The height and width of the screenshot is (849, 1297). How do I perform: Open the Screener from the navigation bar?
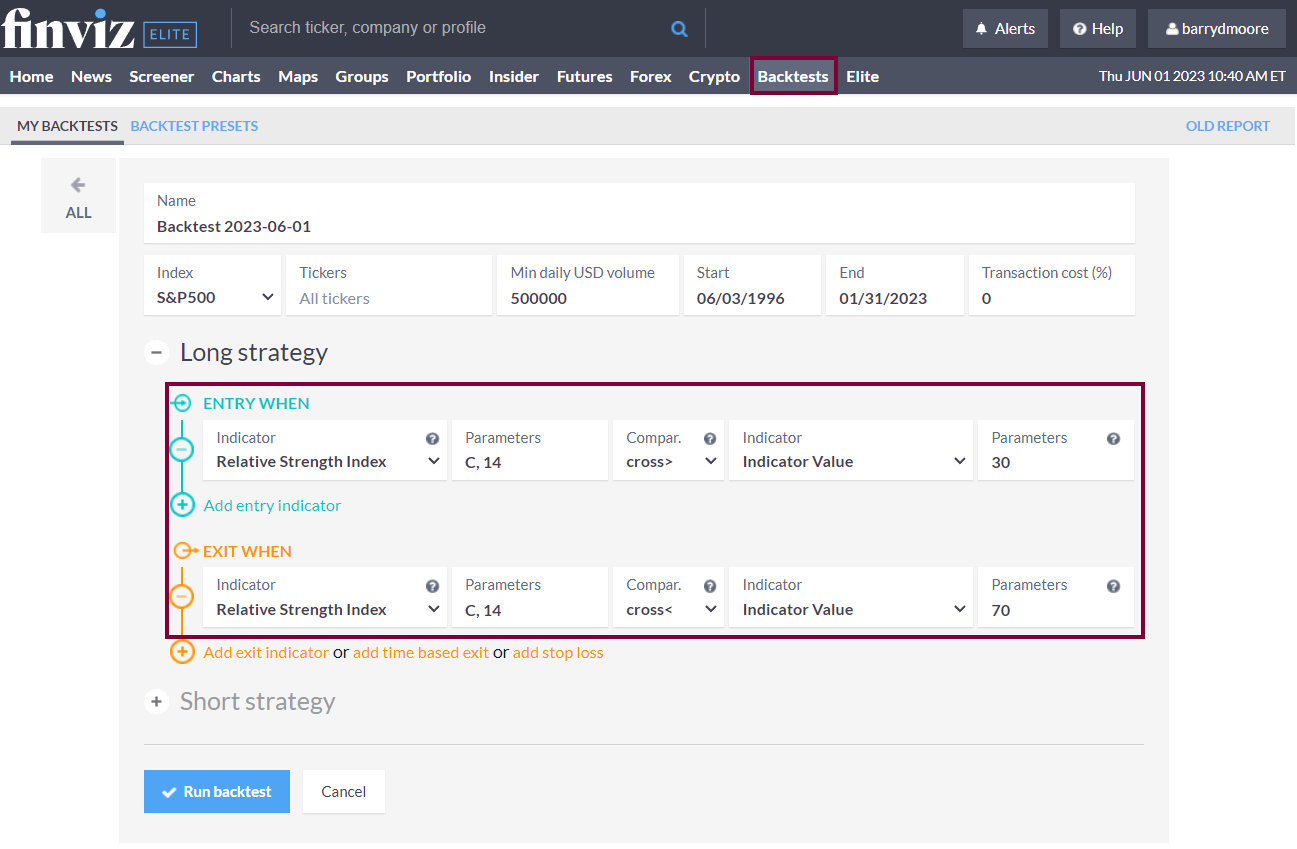[161, 76]
